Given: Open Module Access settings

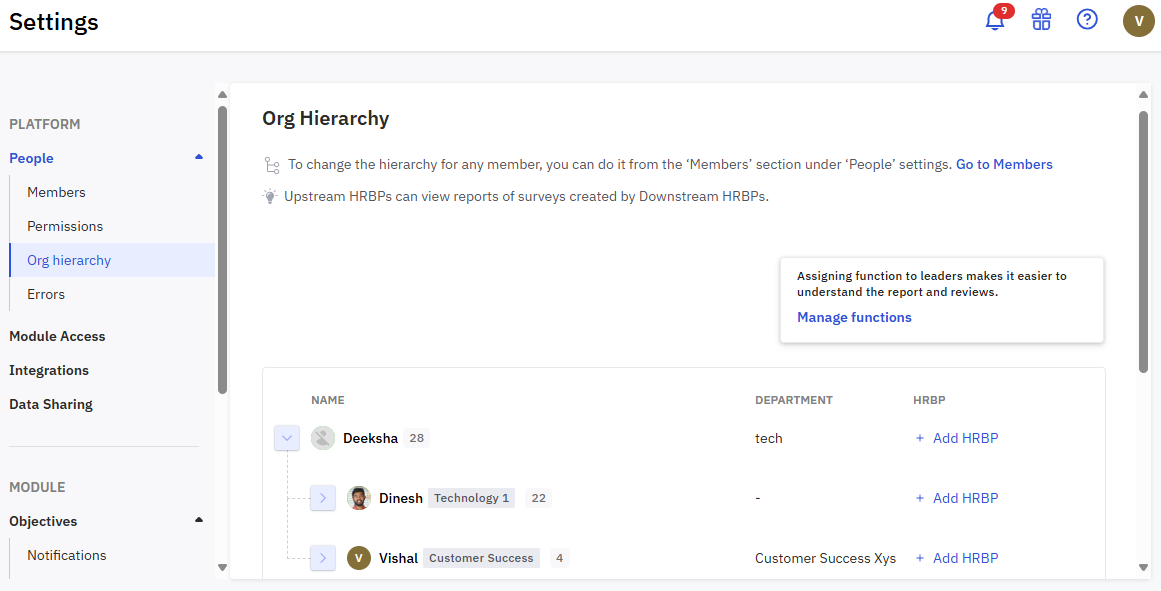Looking at the screenshot, I should click(x=57, y=336).
